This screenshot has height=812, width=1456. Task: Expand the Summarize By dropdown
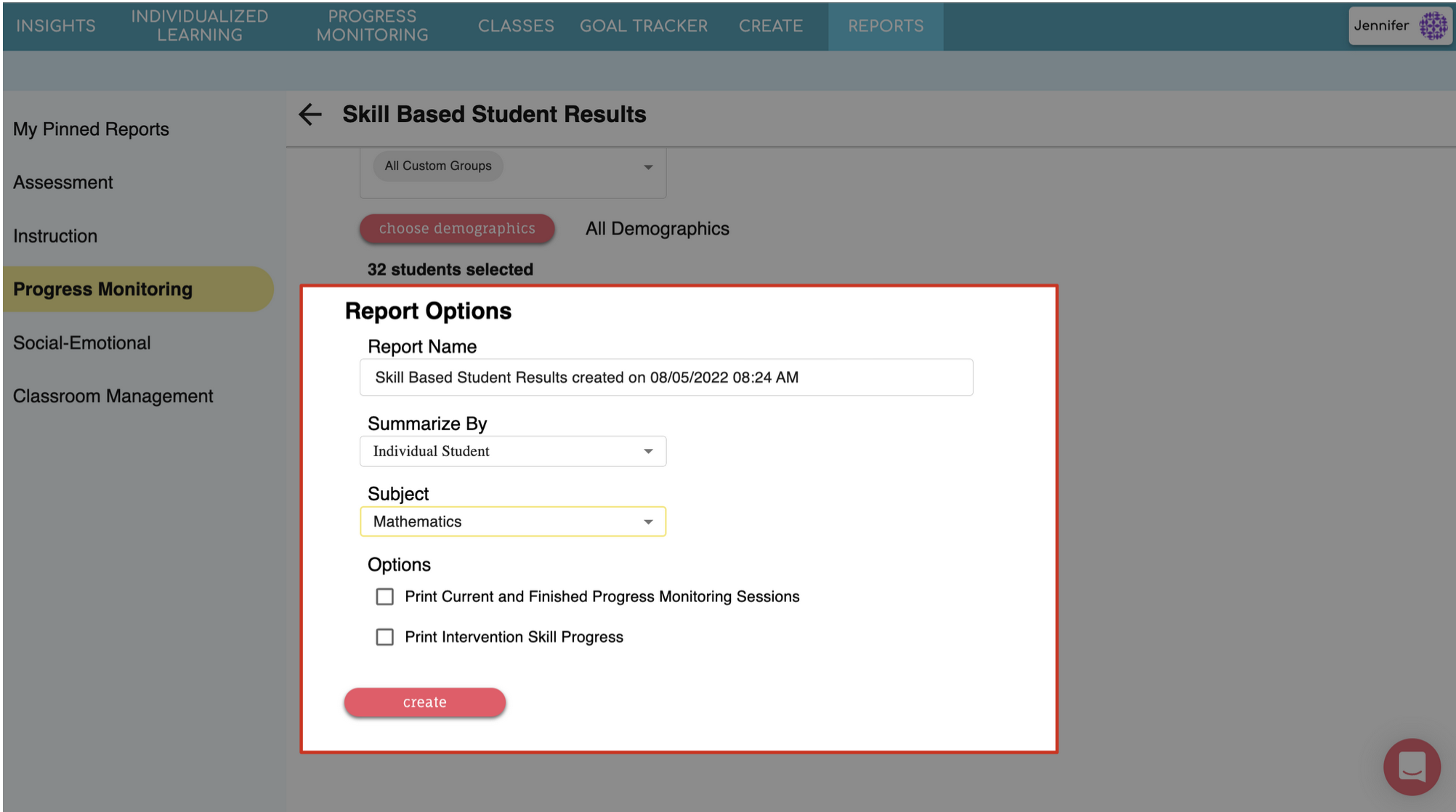click(x=513, y=451)
